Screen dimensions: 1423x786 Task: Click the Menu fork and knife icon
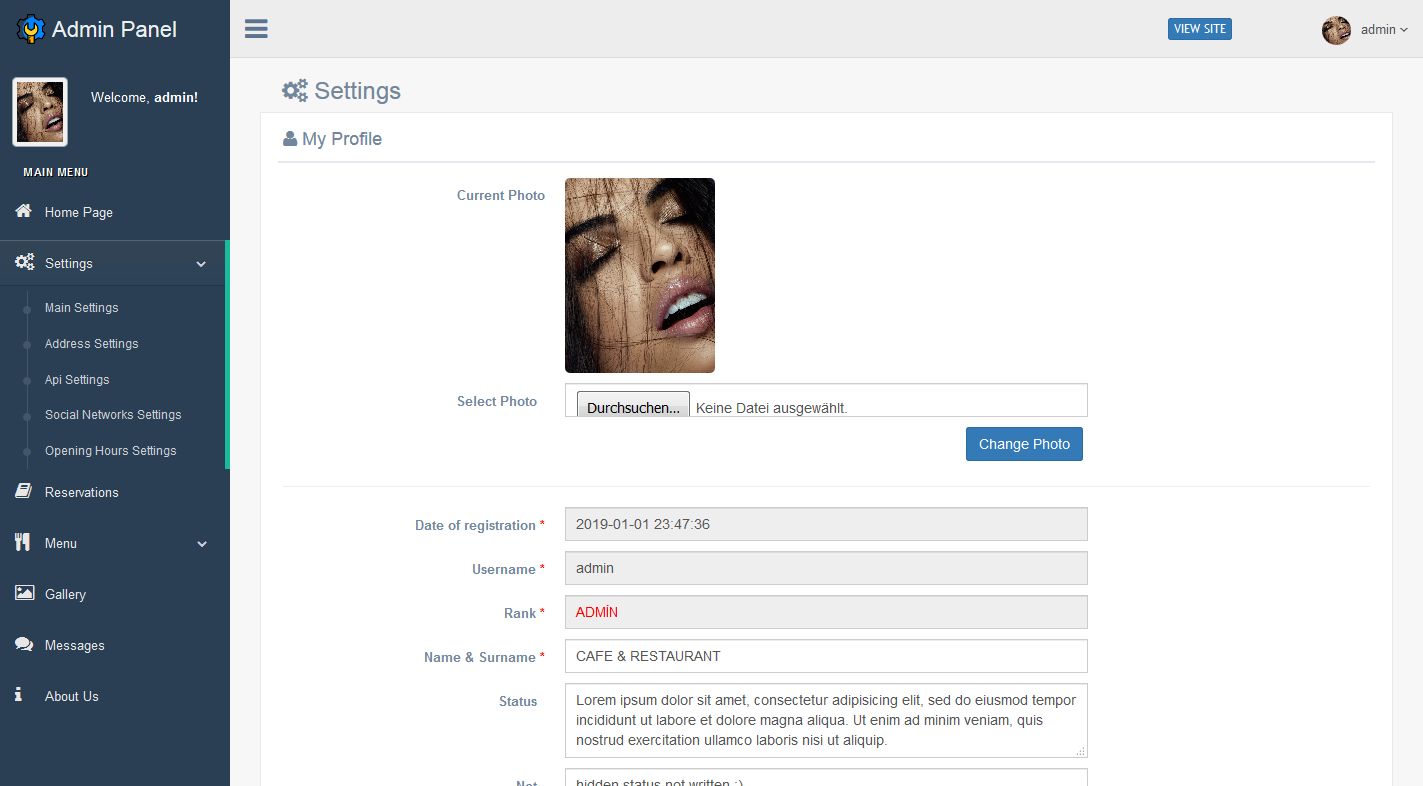coord(23,542)
